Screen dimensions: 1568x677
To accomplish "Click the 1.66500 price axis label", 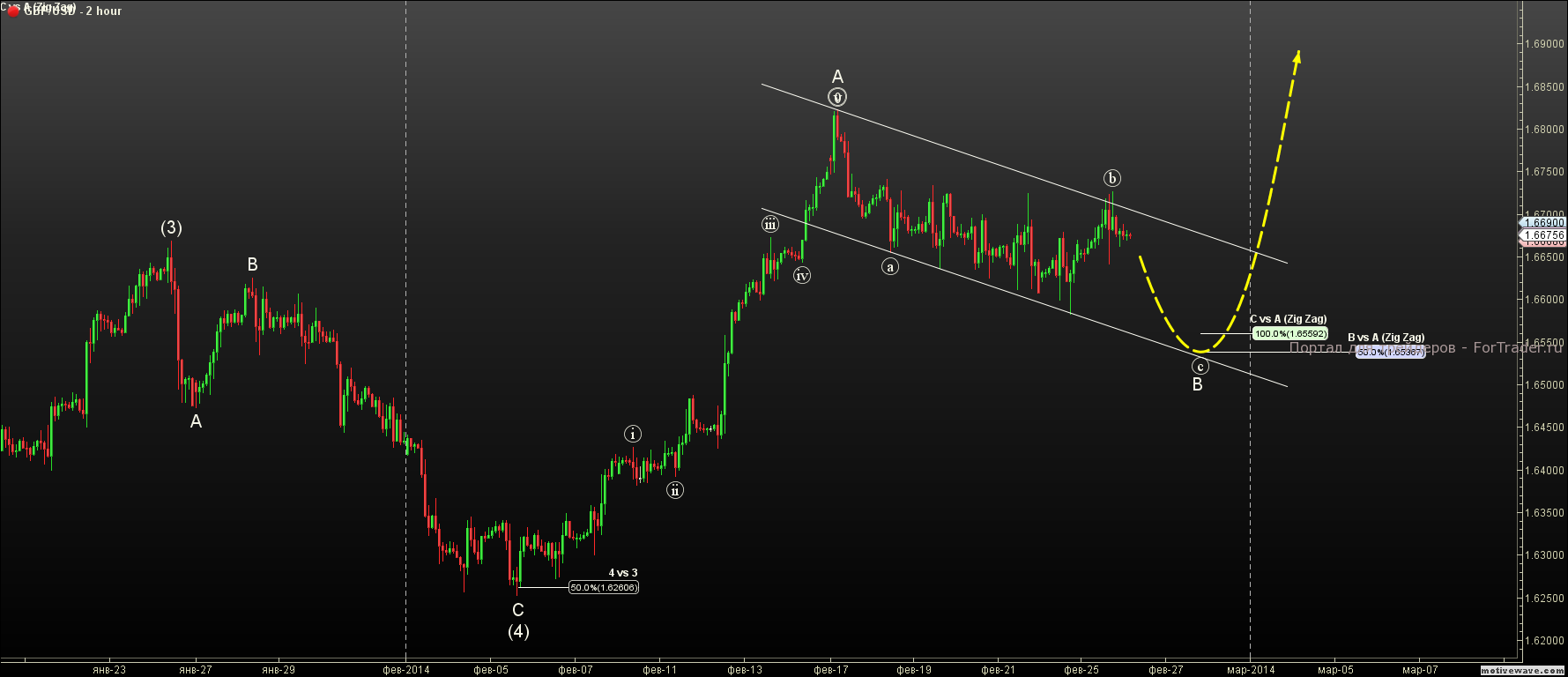I will click(x=1545, y=257).
